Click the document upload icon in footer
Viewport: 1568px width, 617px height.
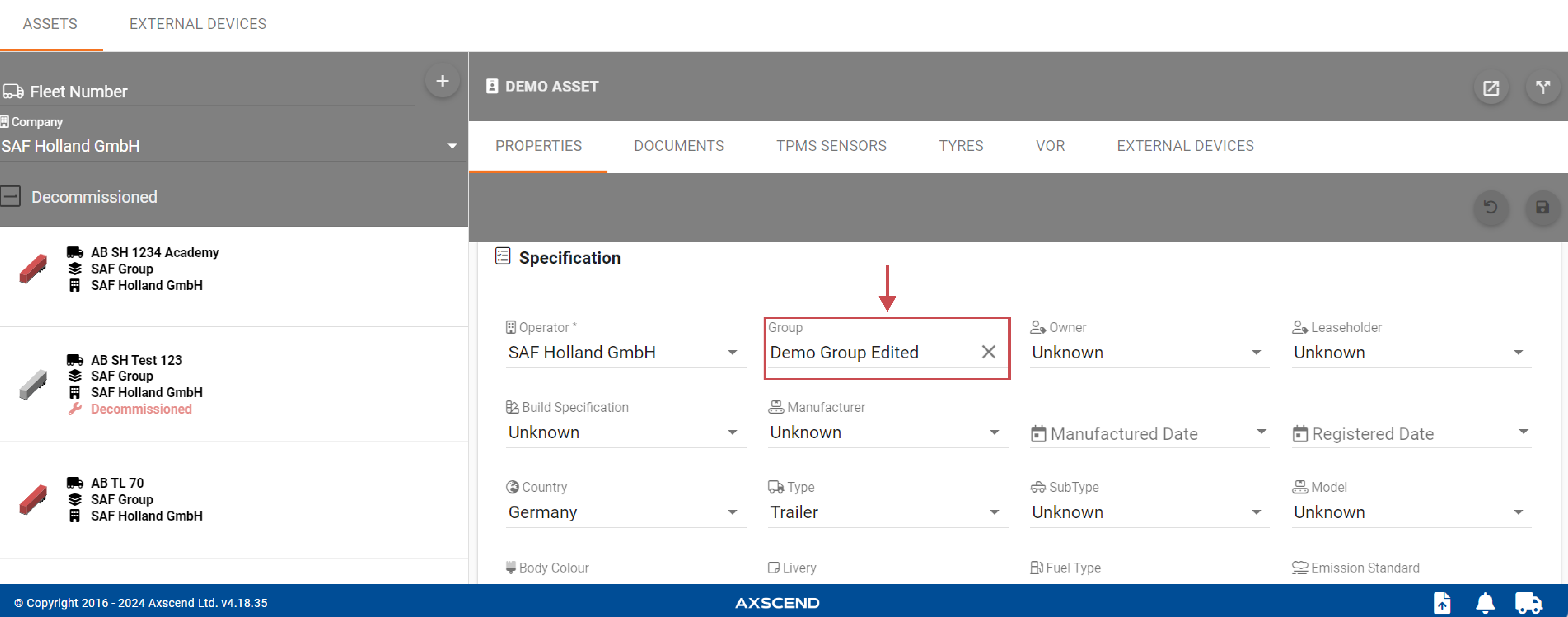coord(1442,602)
